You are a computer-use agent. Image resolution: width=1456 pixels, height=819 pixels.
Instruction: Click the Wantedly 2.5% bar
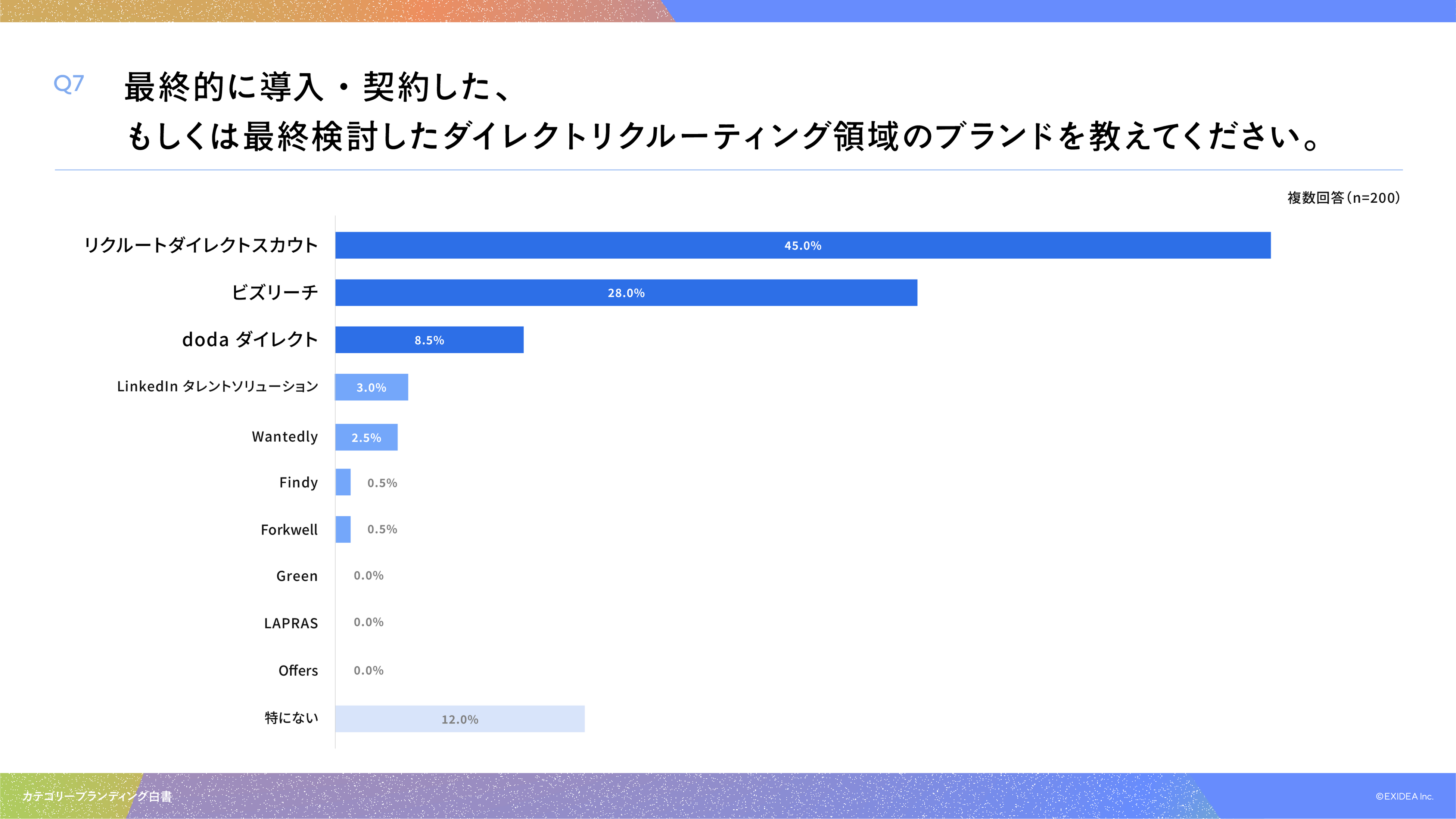(366, 437)
